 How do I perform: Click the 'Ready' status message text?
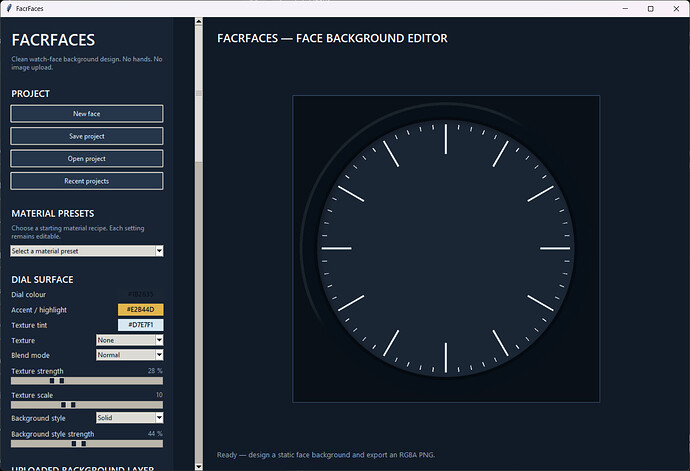[x=326, y=455]
